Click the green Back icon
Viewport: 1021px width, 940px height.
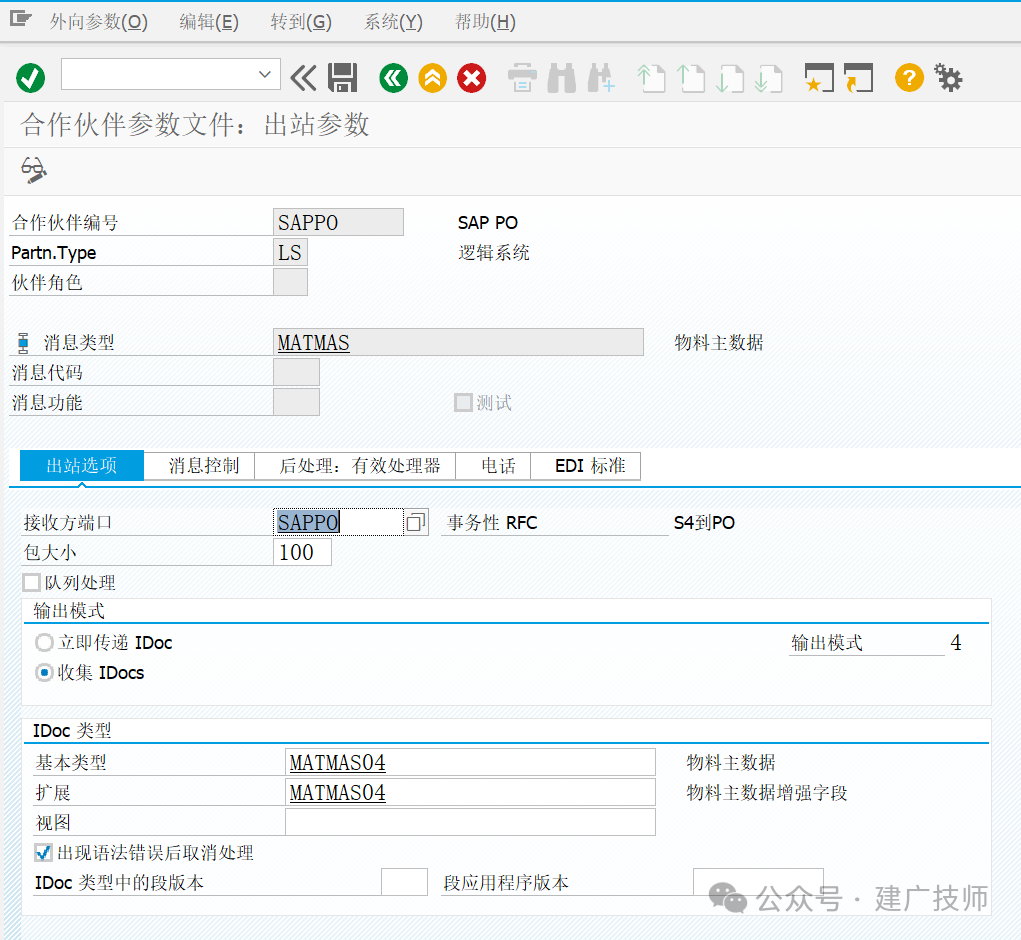[x=393, y=78]
